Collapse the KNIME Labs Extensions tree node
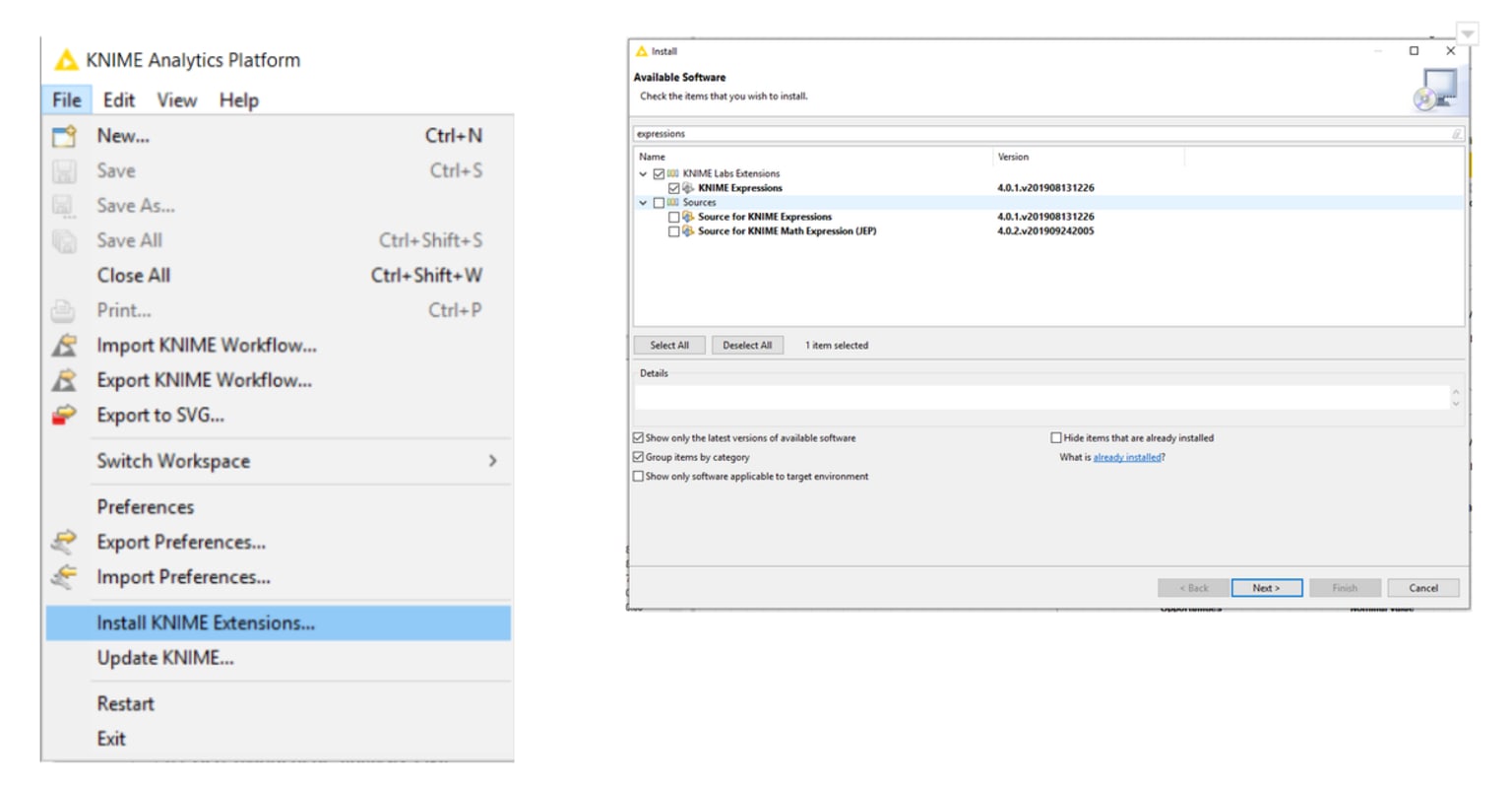The height and width of the screenshot is (785, 1512). point(644,174)
